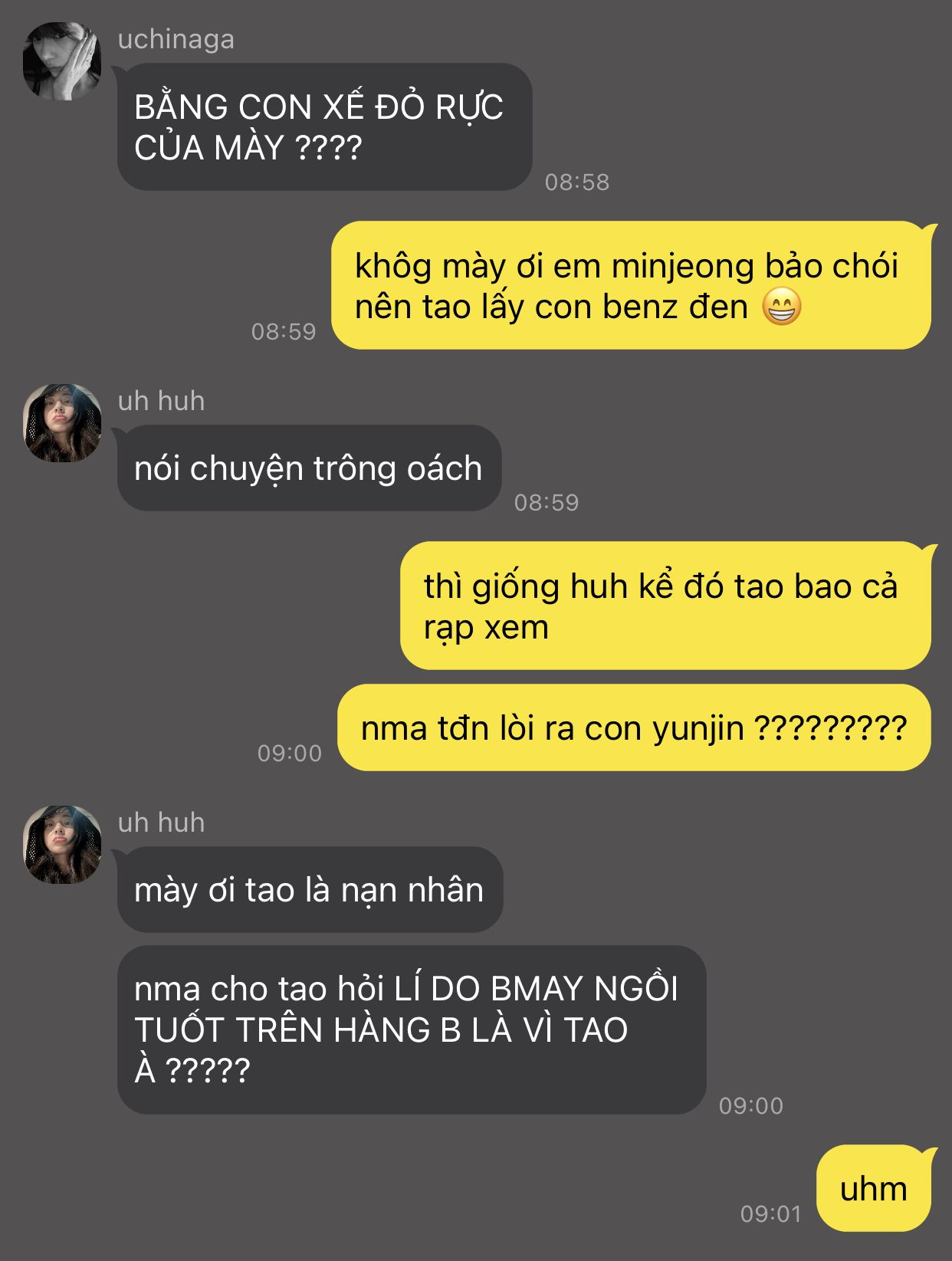Tap 09:00 timestamp next to yunjin message

point(290,753)
